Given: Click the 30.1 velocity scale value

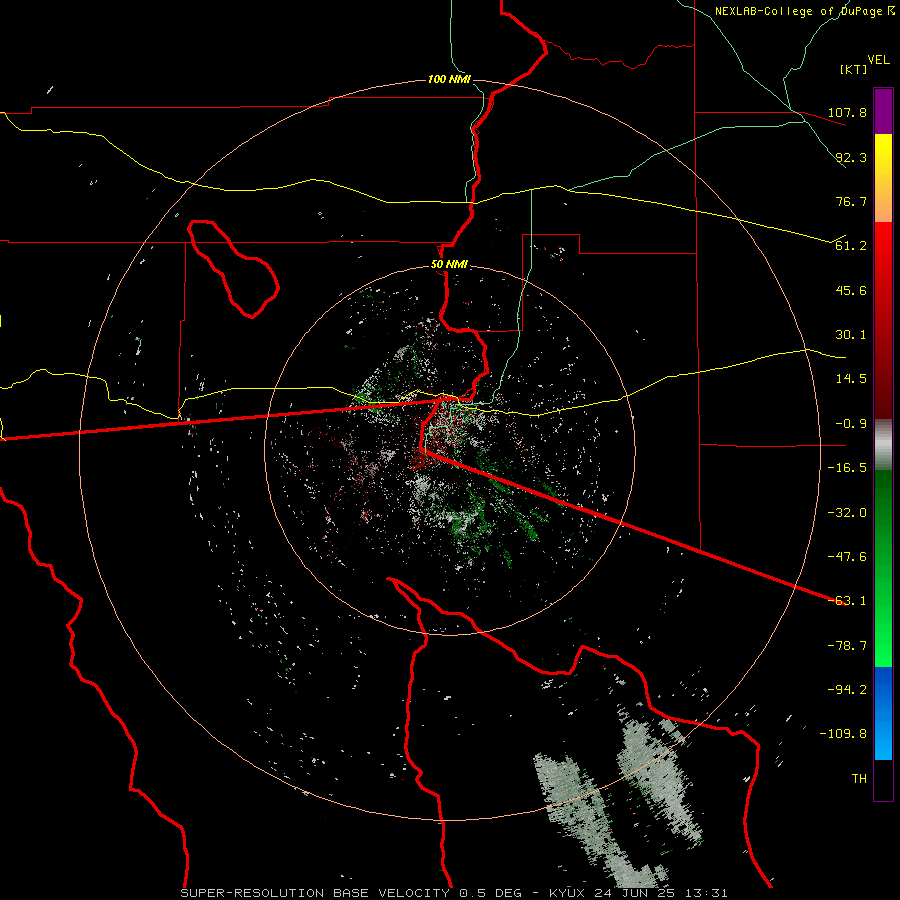Looking at the screenshot, I should (x=851, y=335).
